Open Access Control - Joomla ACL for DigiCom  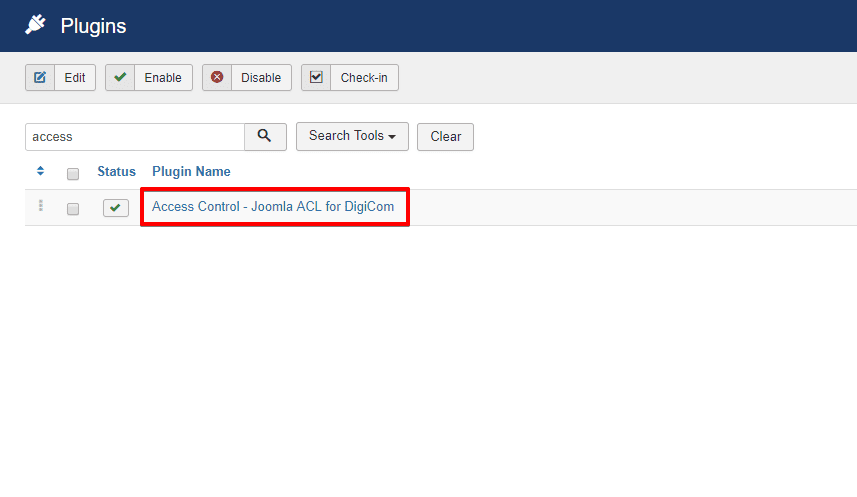pyautogui.click(x=273, y=207)
